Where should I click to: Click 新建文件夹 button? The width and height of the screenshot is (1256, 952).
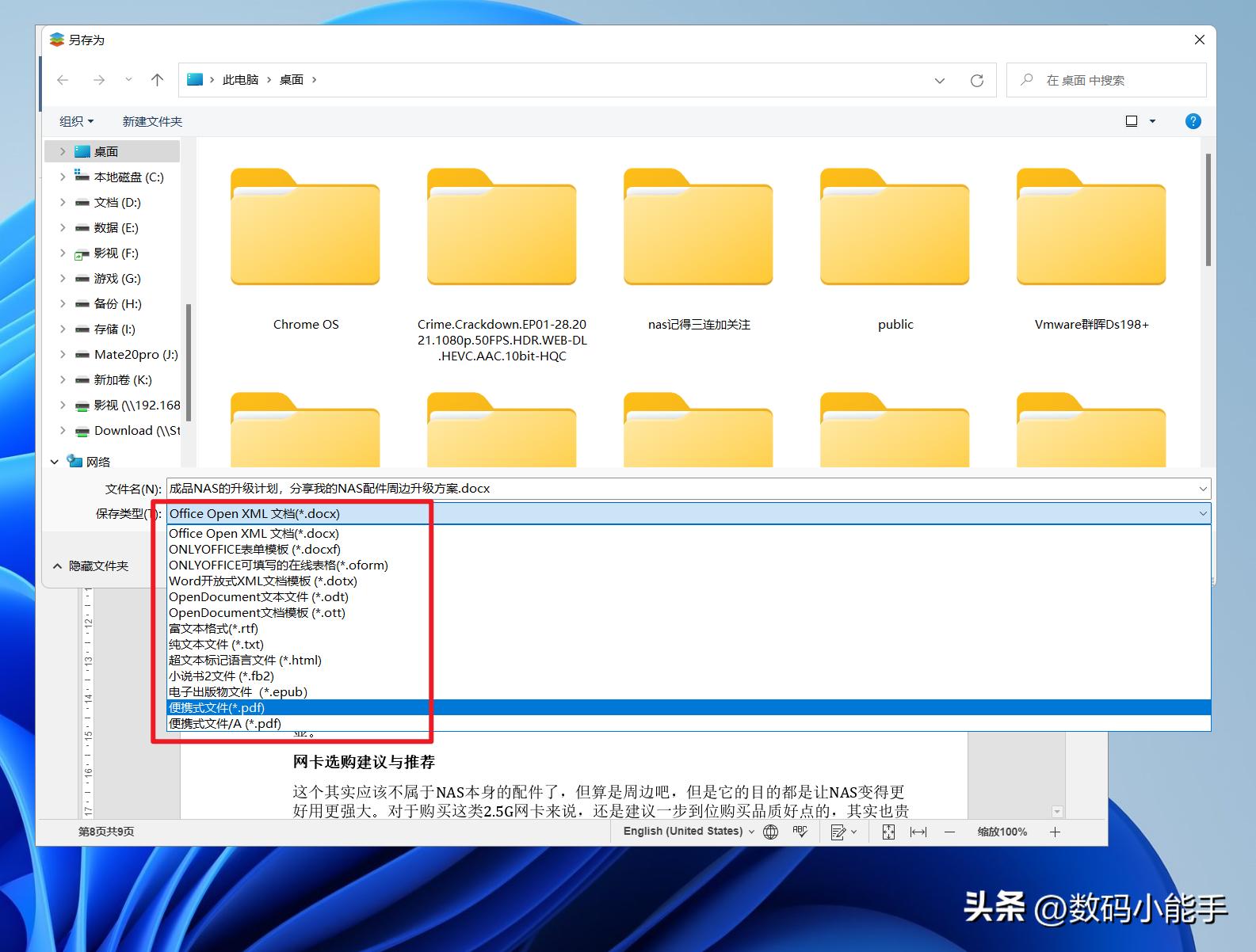pos(152,121)
